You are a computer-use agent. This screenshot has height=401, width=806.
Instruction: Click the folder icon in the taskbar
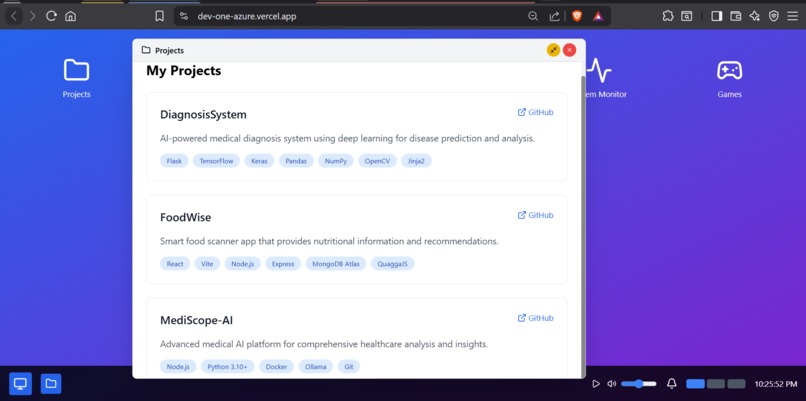point(51,384)
